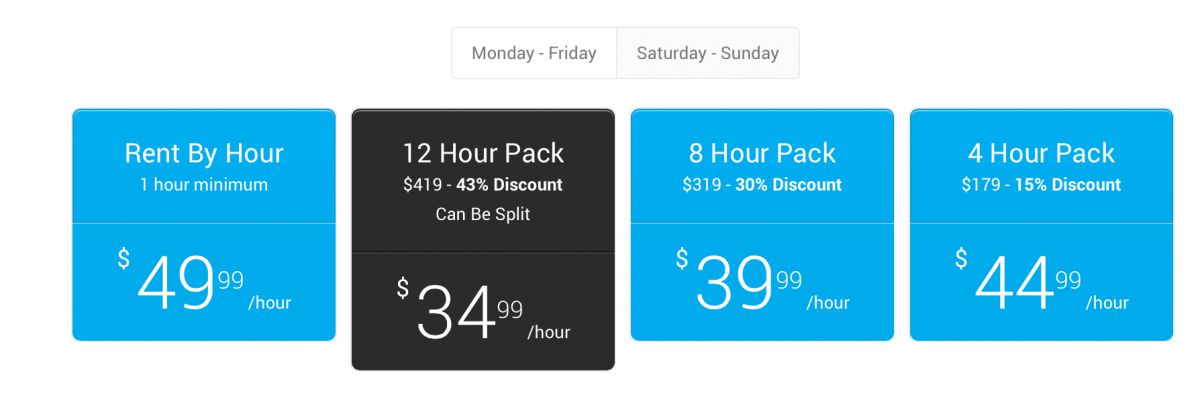The image size is (1200, 420).
Task: Click the 15% Discount label
Action: point(1067,185)
